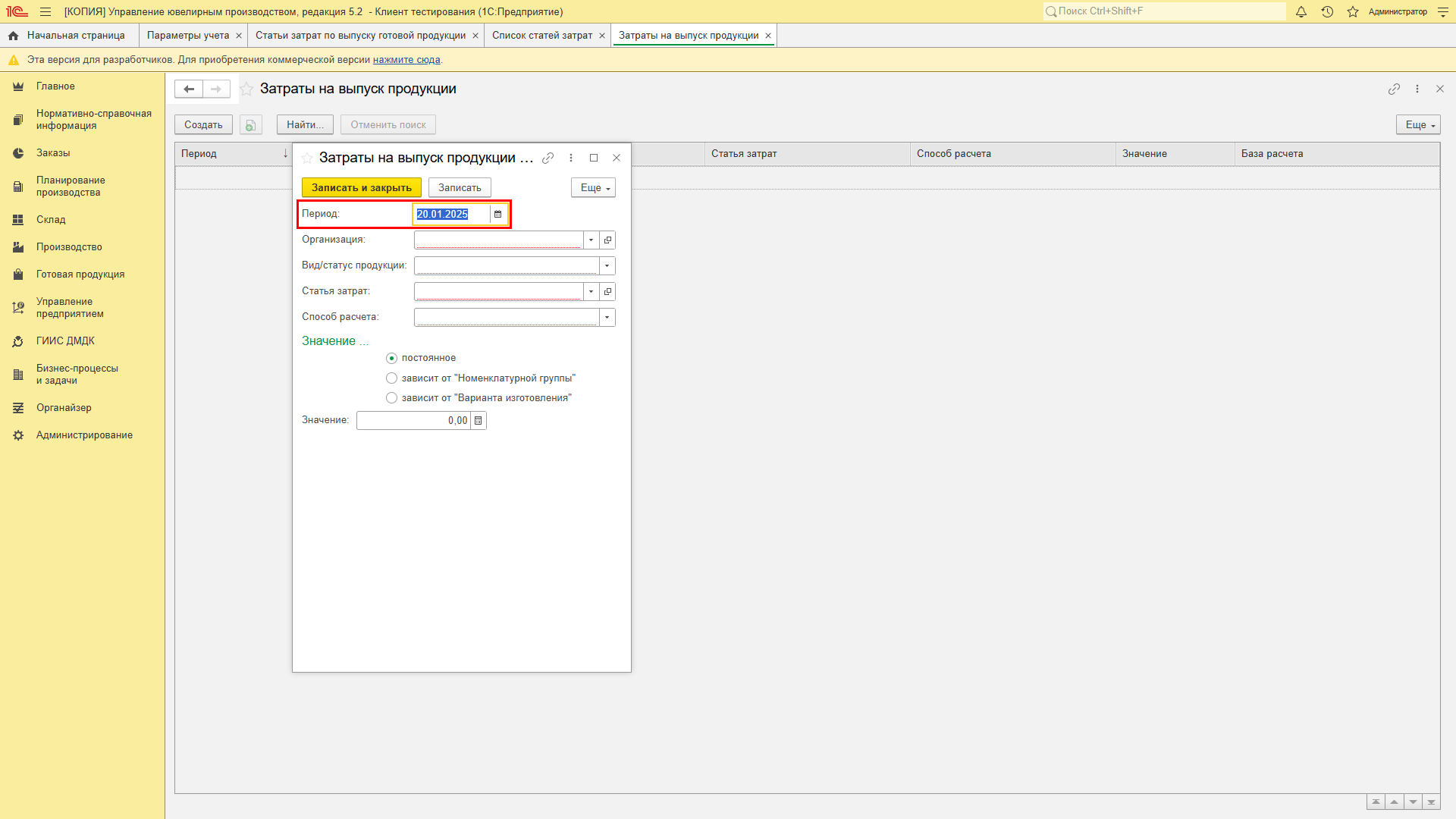This screenshot has height=819, width=1456.
Task: Go back with the left arrow button
Action: [x=189, y=89]
